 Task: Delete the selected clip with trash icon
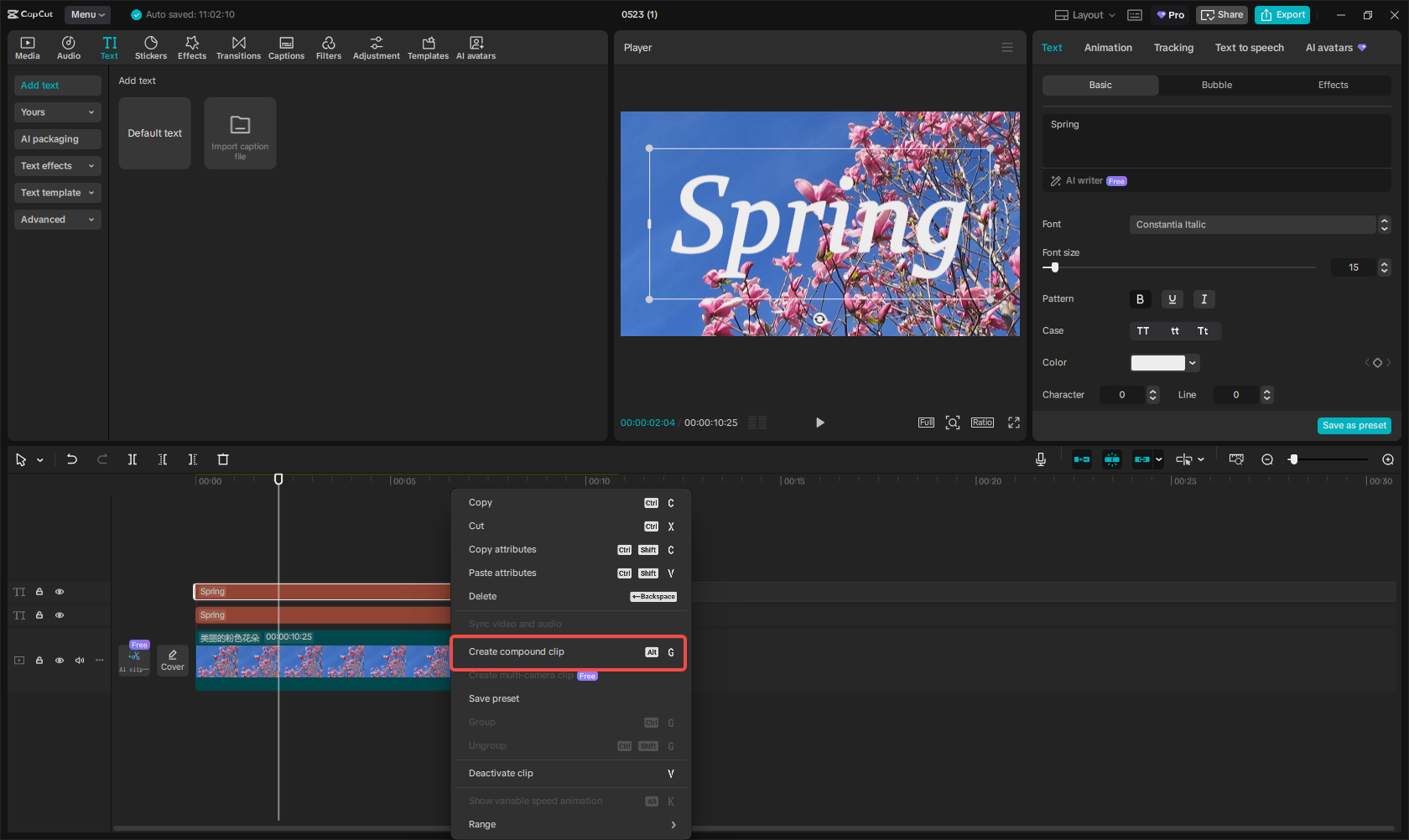tap(223, 459)
